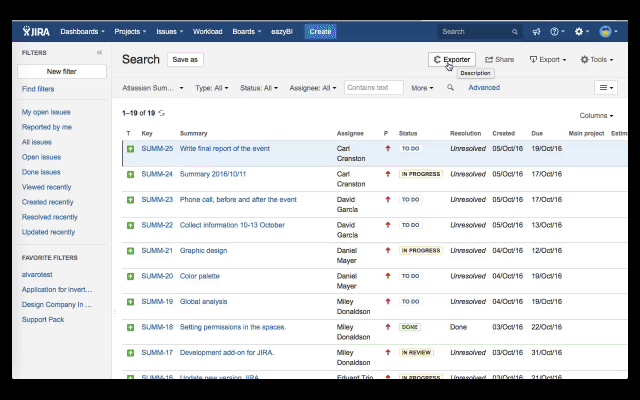The image size is (640, 400).
Task: Open the SUMM-25 issue link
Action: (x=157, y=148)
